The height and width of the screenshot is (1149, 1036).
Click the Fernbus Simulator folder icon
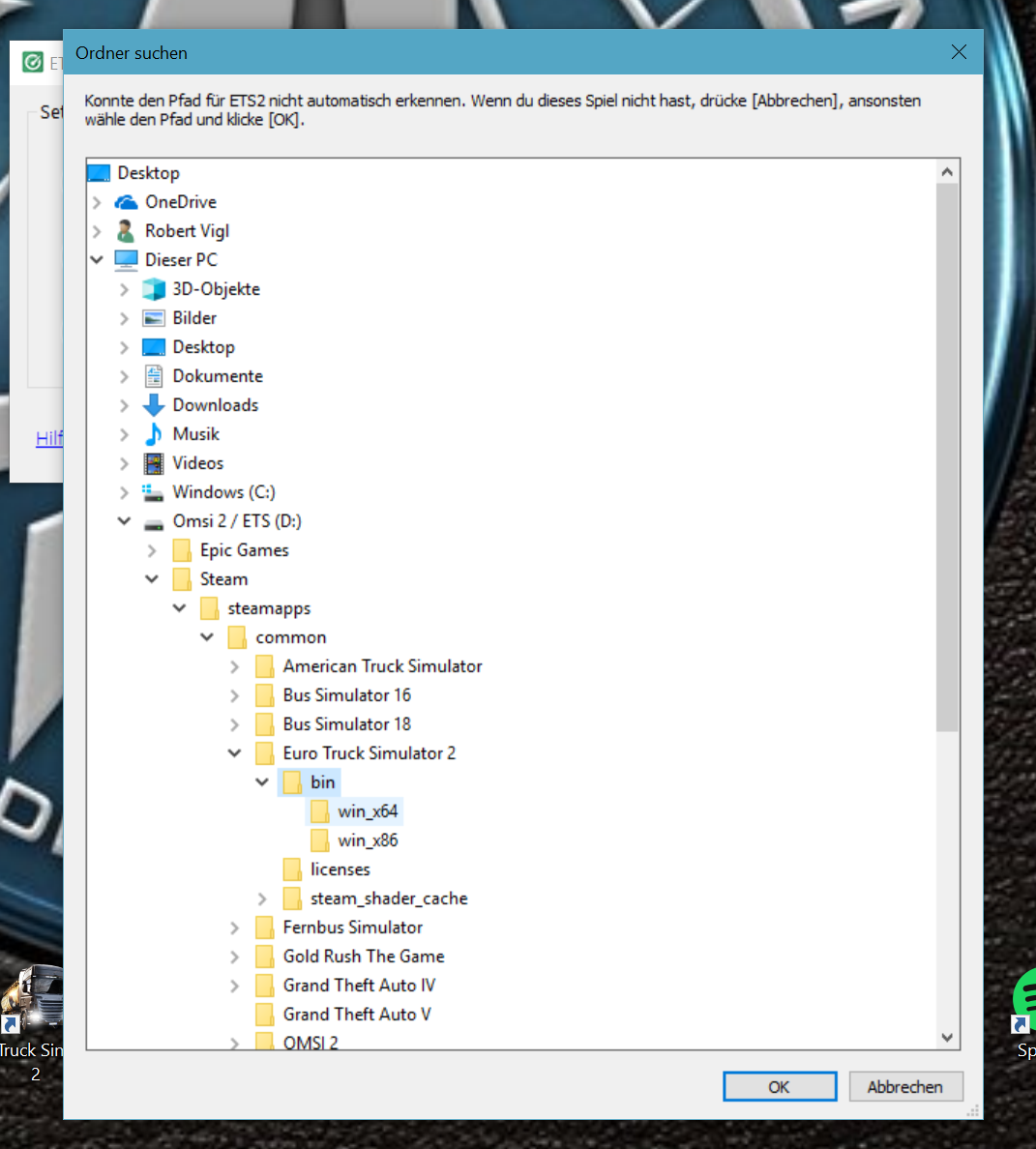264,928
